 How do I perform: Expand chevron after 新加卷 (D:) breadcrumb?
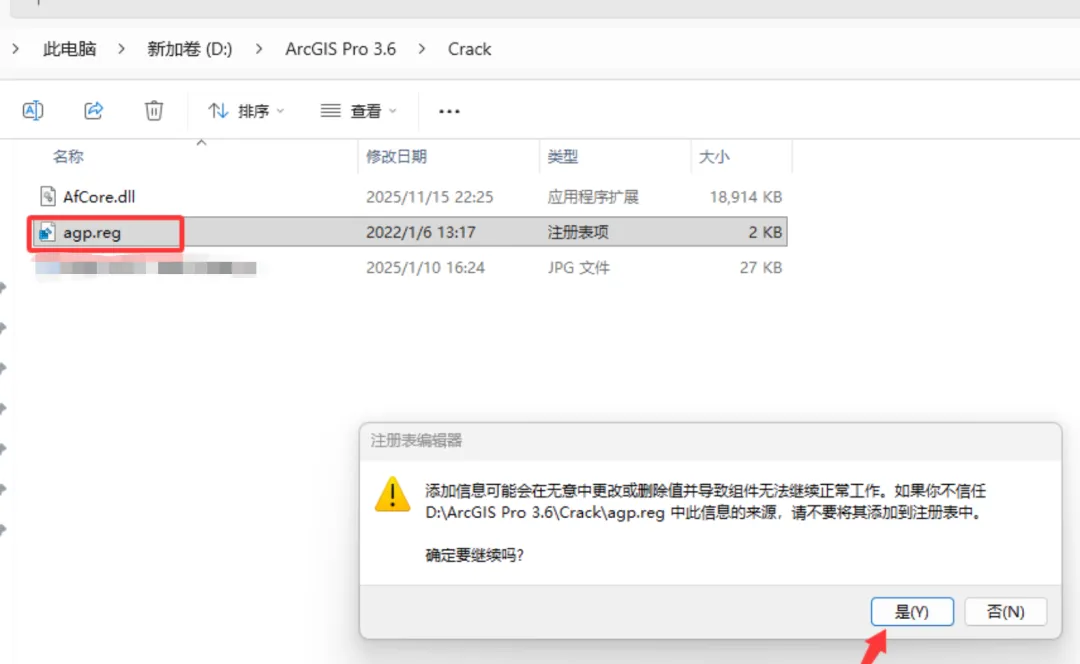coord(259,49)
